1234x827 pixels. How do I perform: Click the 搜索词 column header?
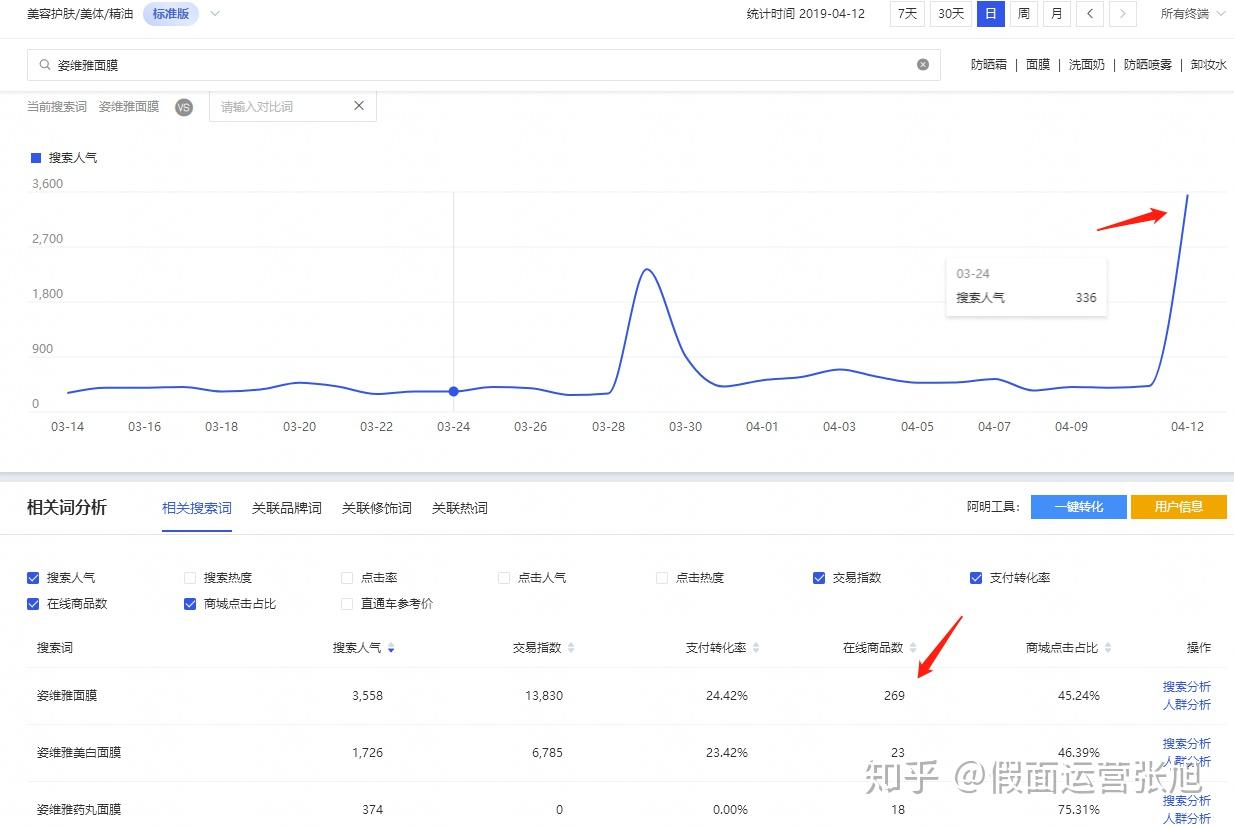click(55, 648)
